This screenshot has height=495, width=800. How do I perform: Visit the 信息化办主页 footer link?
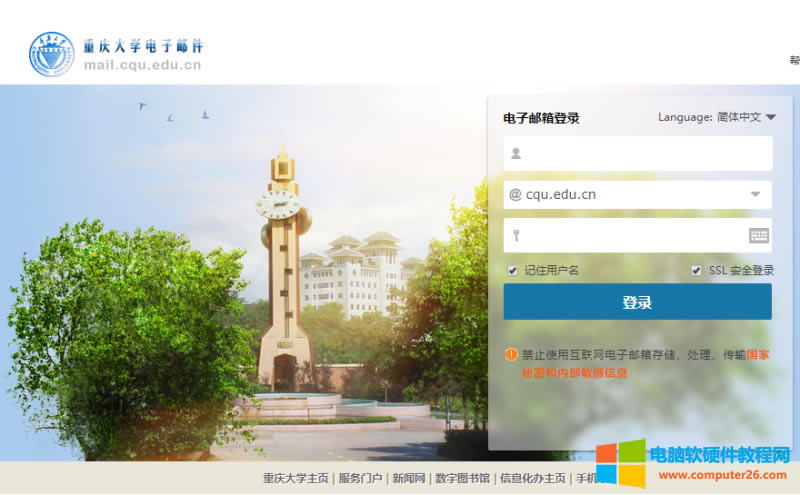[533, 479]
